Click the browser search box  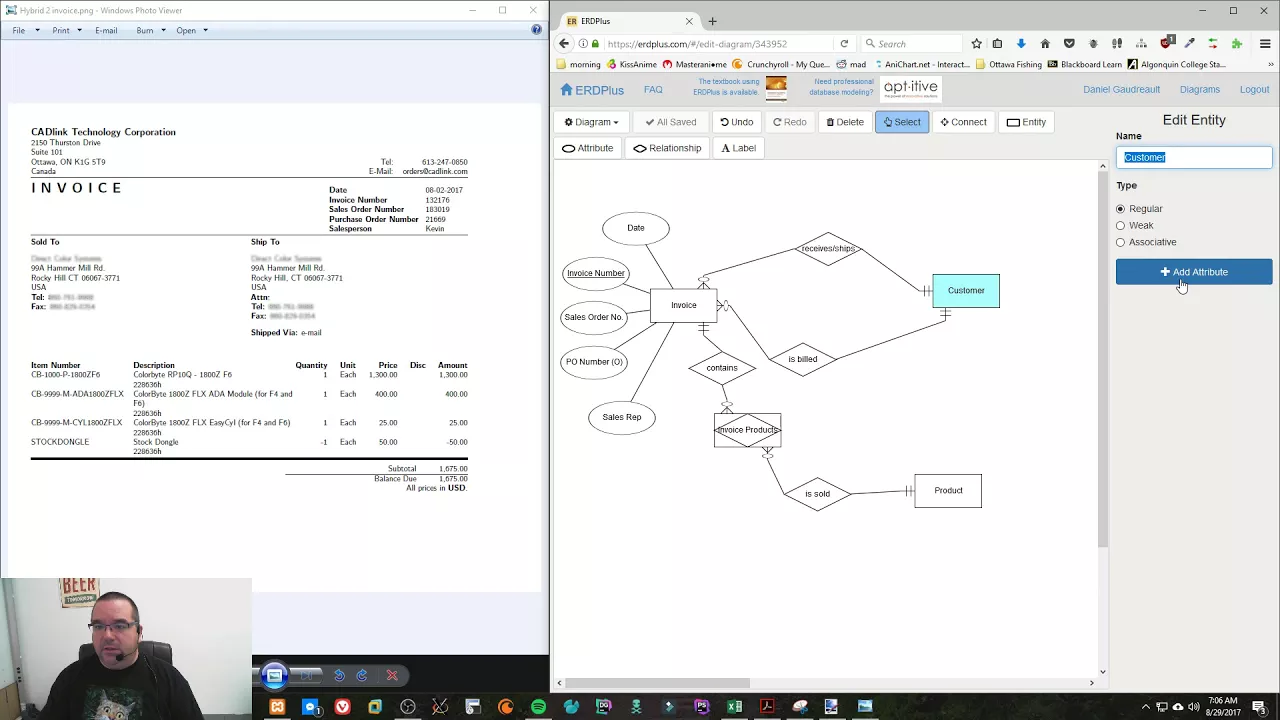(x=912, y=44)
